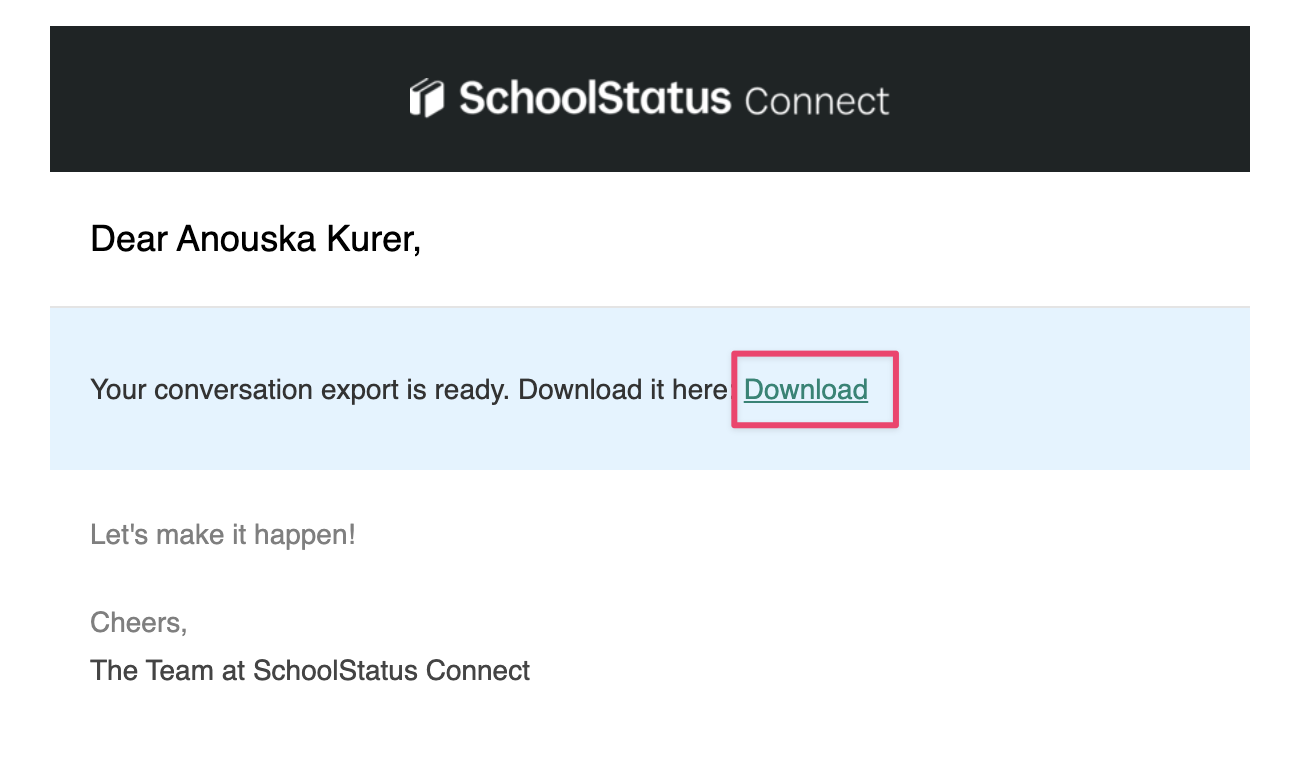Click the Let's make it happen line
The image size is (1306, 776).
[223, 535]
